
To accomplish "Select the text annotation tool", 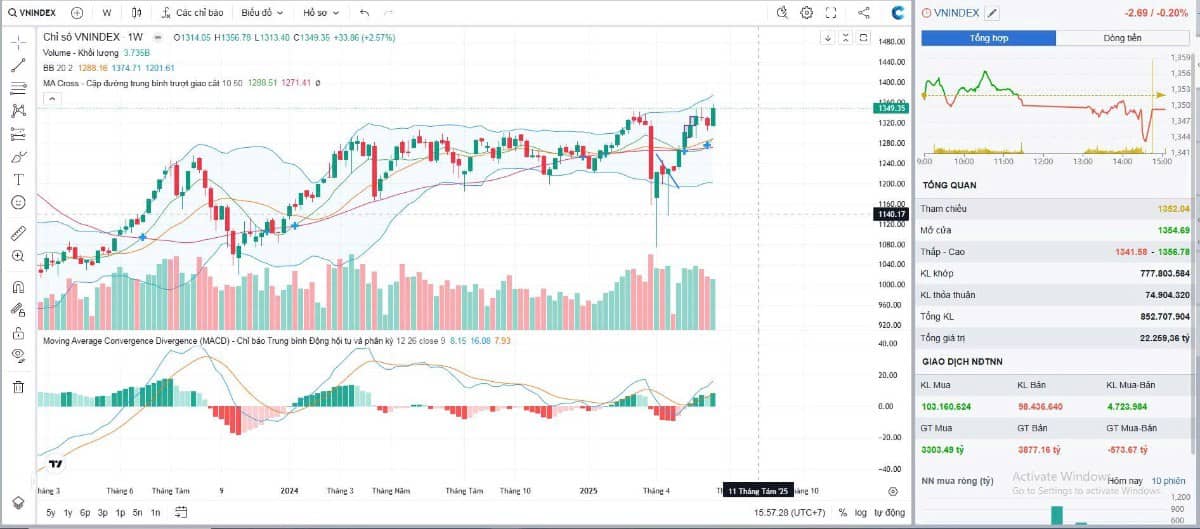I will 18,179.
